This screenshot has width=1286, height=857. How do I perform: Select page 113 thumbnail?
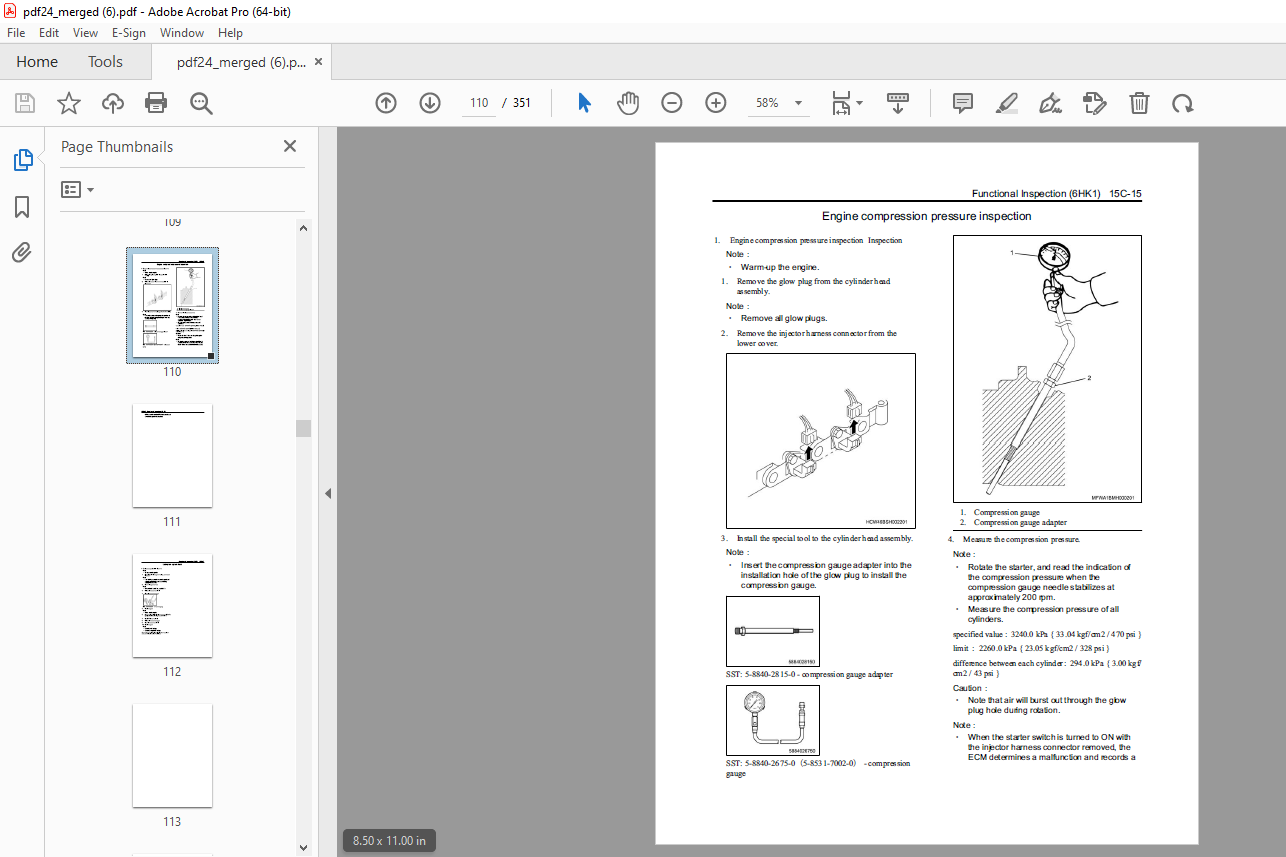tap(172, 755)
